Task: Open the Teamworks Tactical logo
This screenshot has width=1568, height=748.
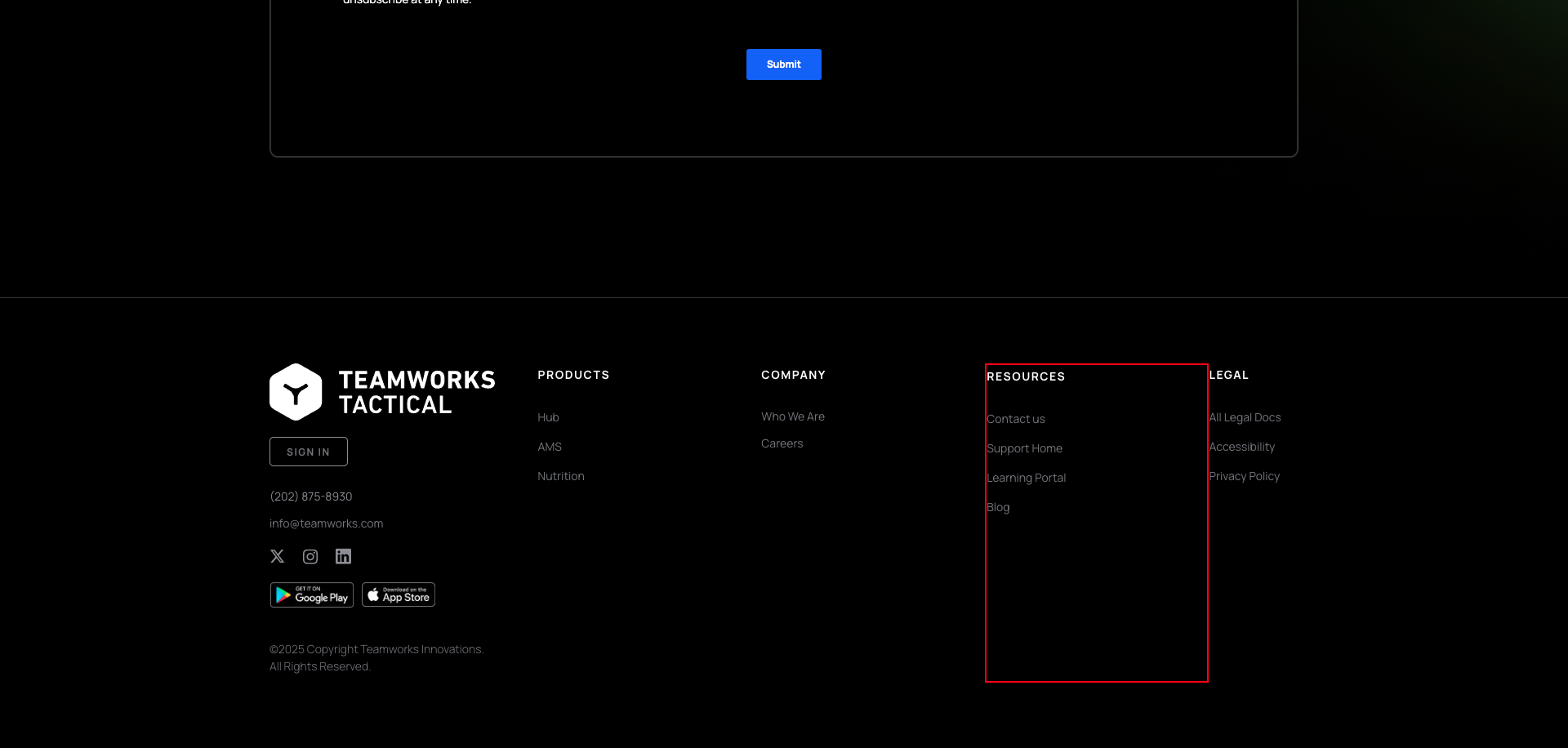Action: [381, 390]
